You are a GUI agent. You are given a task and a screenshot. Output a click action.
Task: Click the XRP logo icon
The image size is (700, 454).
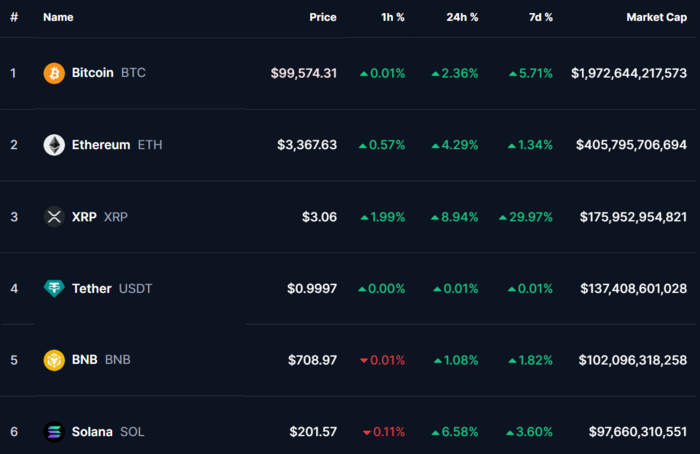pos(54,217)
